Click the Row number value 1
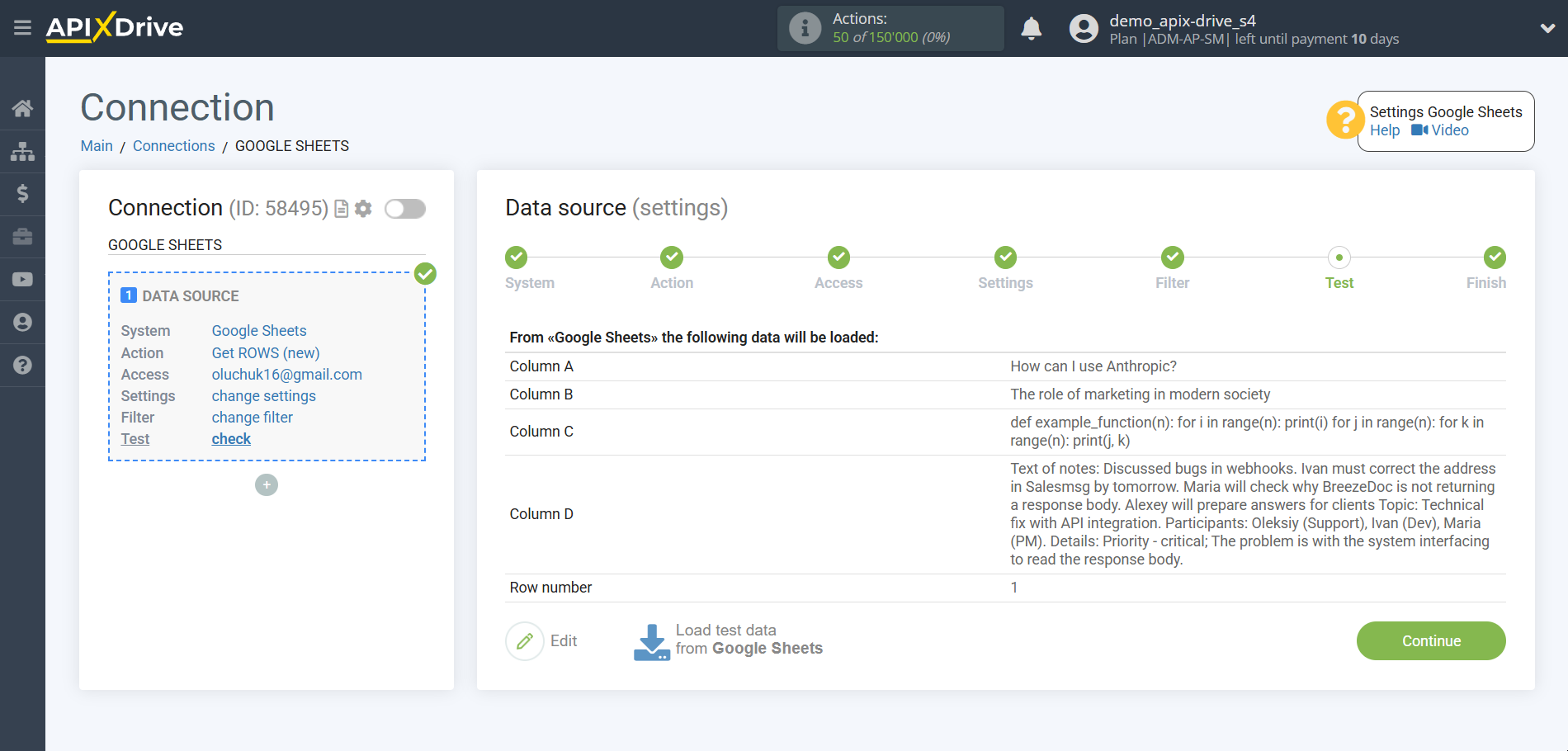 1014,588
